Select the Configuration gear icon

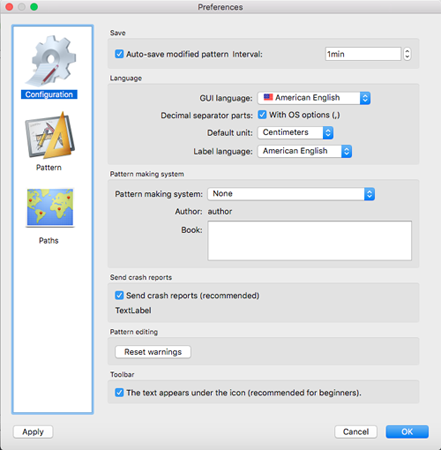(x=51, y=61)
